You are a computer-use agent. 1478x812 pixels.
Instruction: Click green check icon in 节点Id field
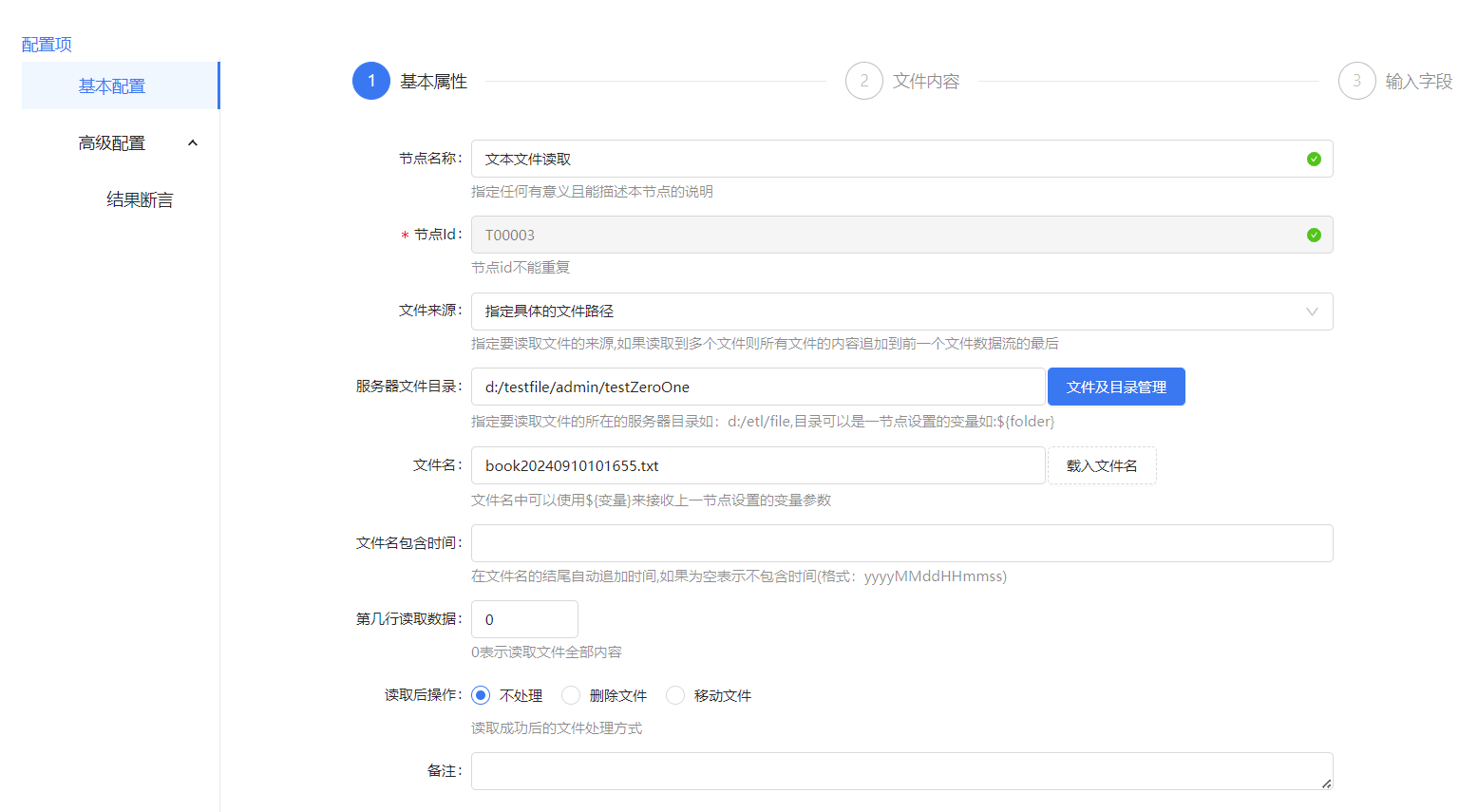click(1314, 235)
